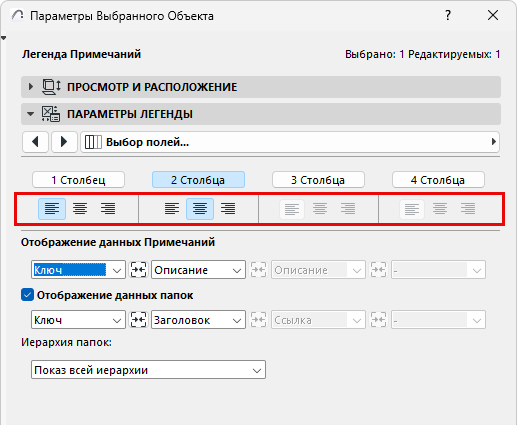Go to the next settings page arrow

tap(64, 142)
